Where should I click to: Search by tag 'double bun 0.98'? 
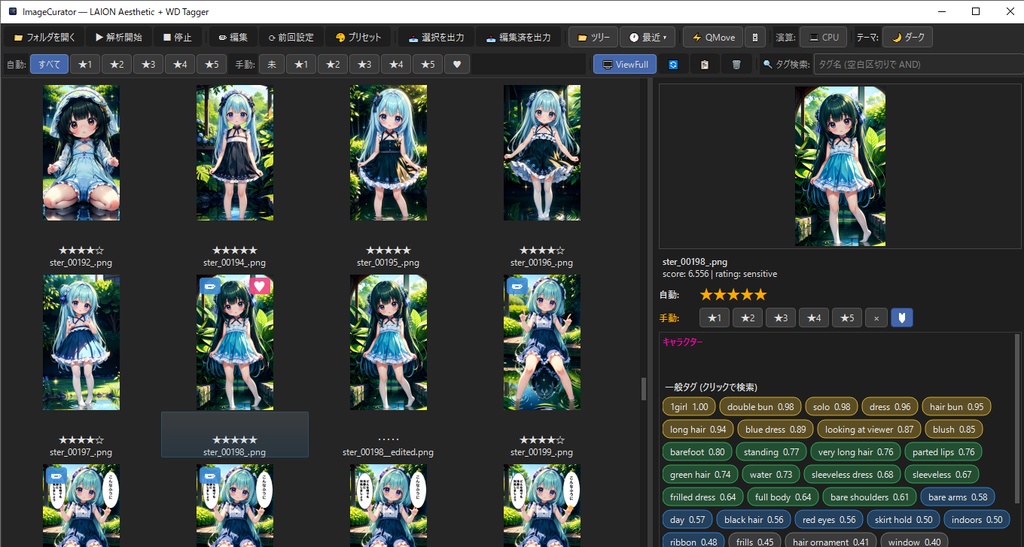[x=760, y=407]
